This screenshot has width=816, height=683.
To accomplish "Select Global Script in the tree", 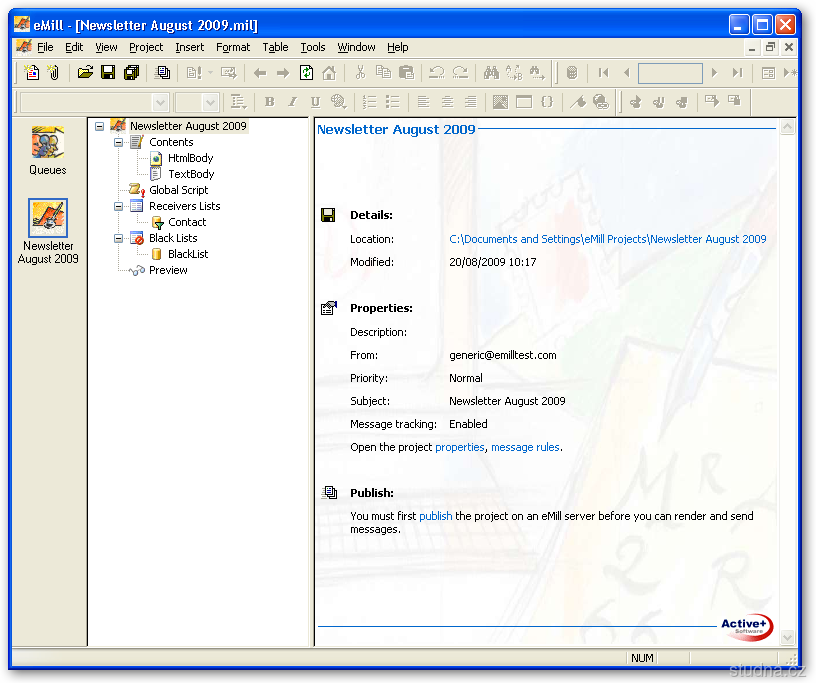I will pyautogui.click(x=178, y=190).
